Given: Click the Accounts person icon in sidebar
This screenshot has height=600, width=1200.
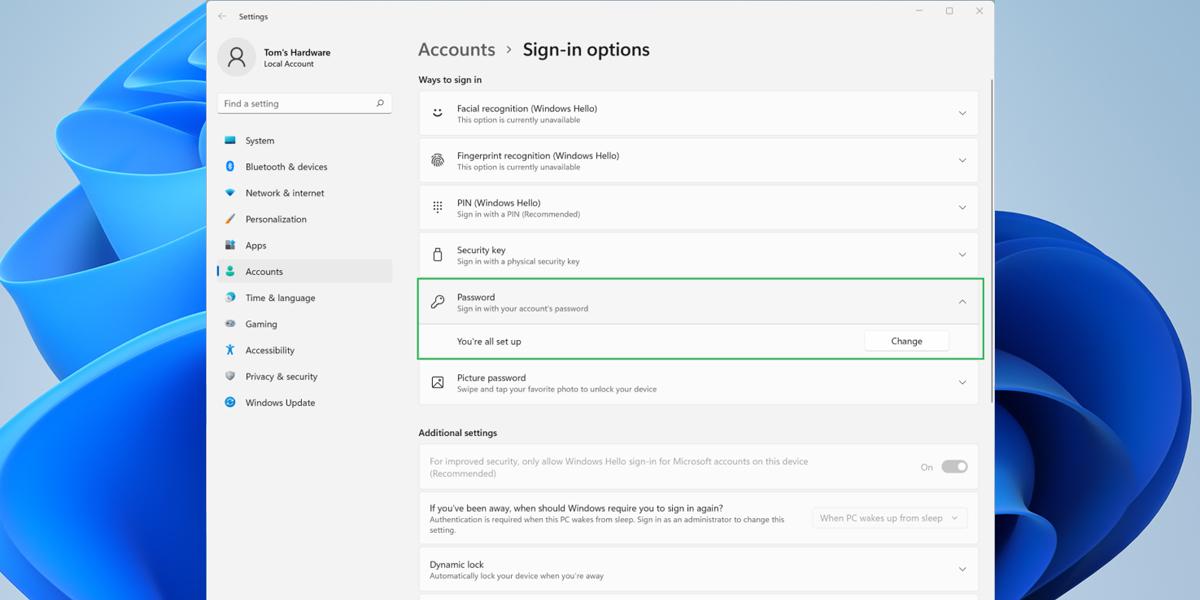Looking at the screenshot, I should point(230,271).
